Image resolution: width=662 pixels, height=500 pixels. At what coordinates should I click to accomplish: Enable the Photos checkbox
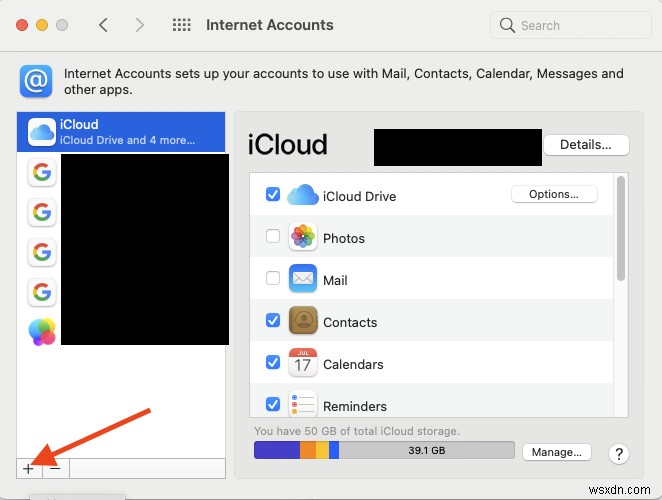(x=273, y=236)
